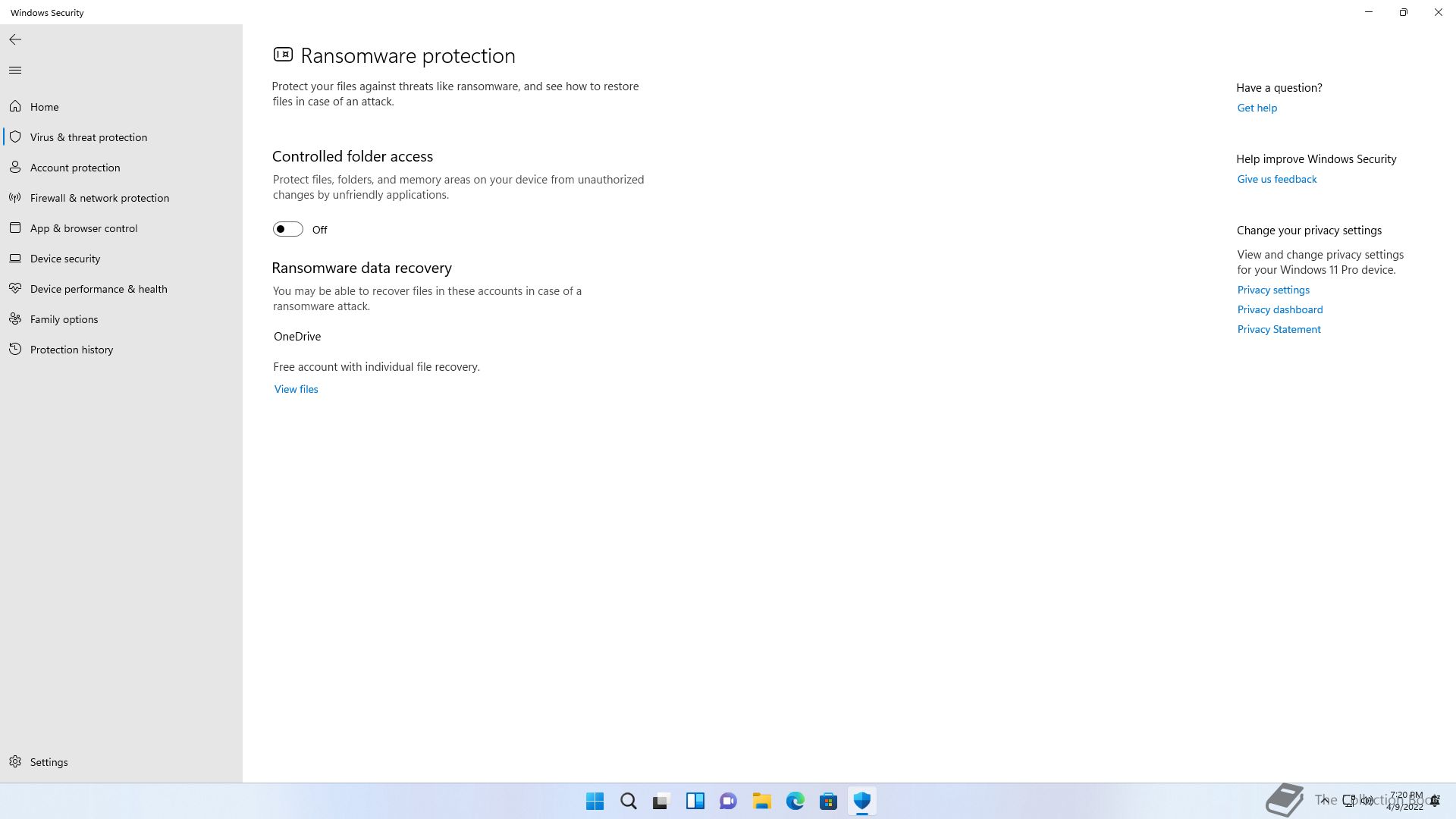Go back using the back arrow
1456x819 pixels.
[x=15, y=39]
